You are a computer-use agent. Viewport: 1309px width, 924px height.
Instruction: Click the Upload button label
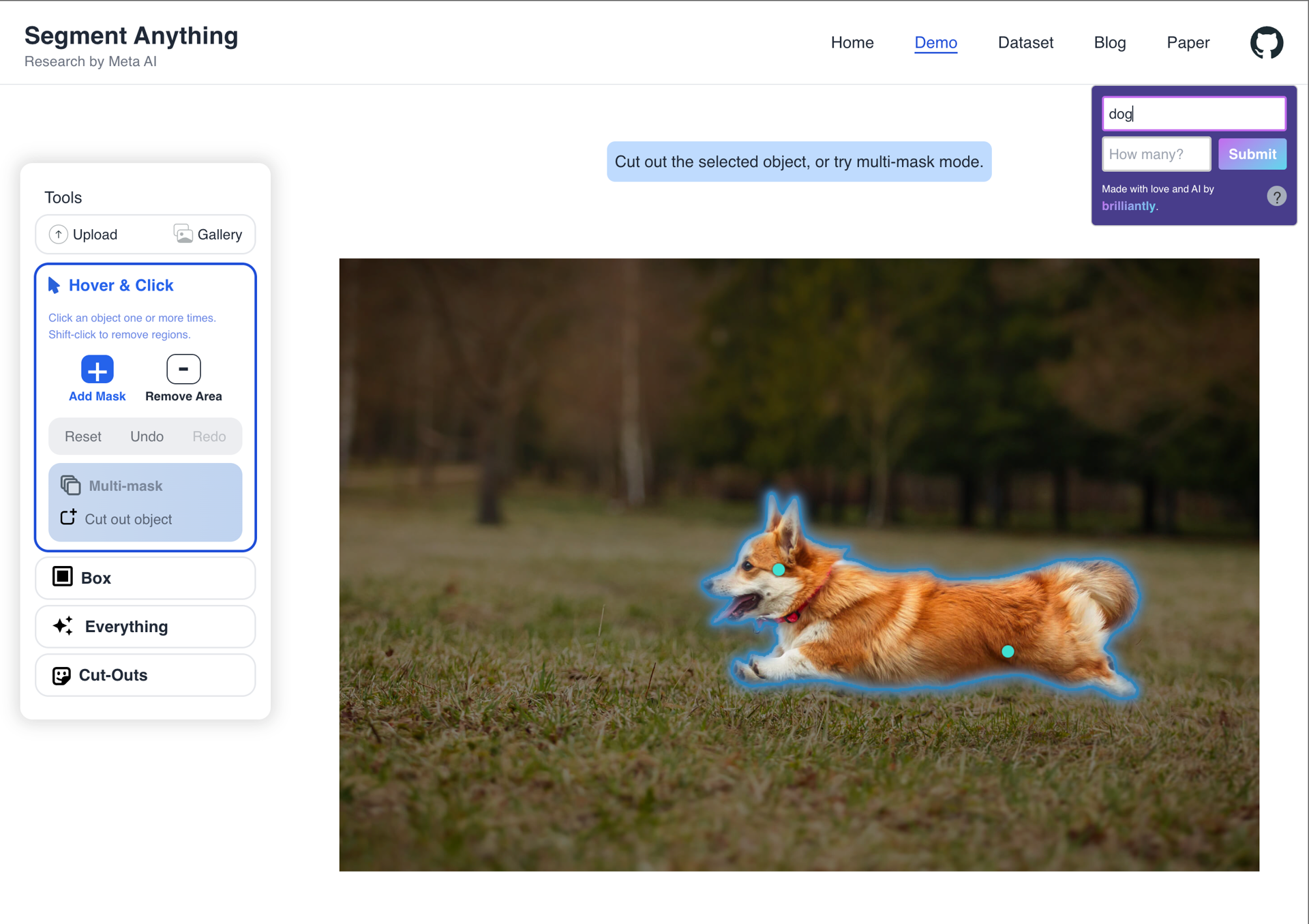[x=95, y=235]
